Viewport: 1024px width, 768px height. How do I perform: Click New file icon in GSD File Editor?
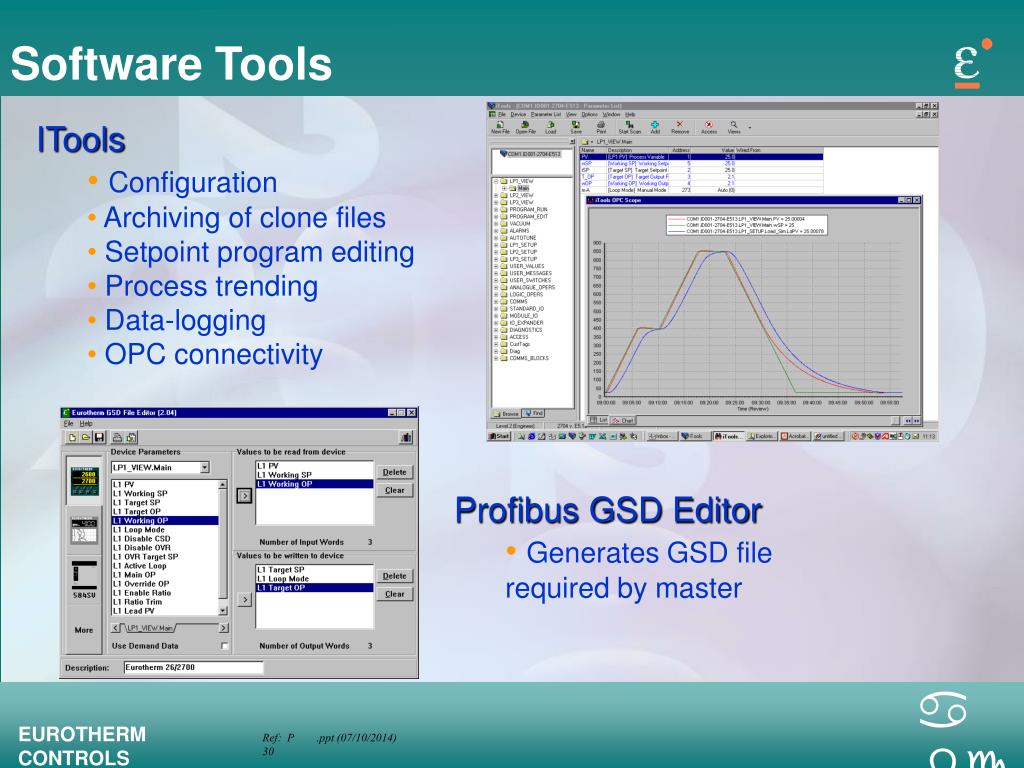[72, 438]
